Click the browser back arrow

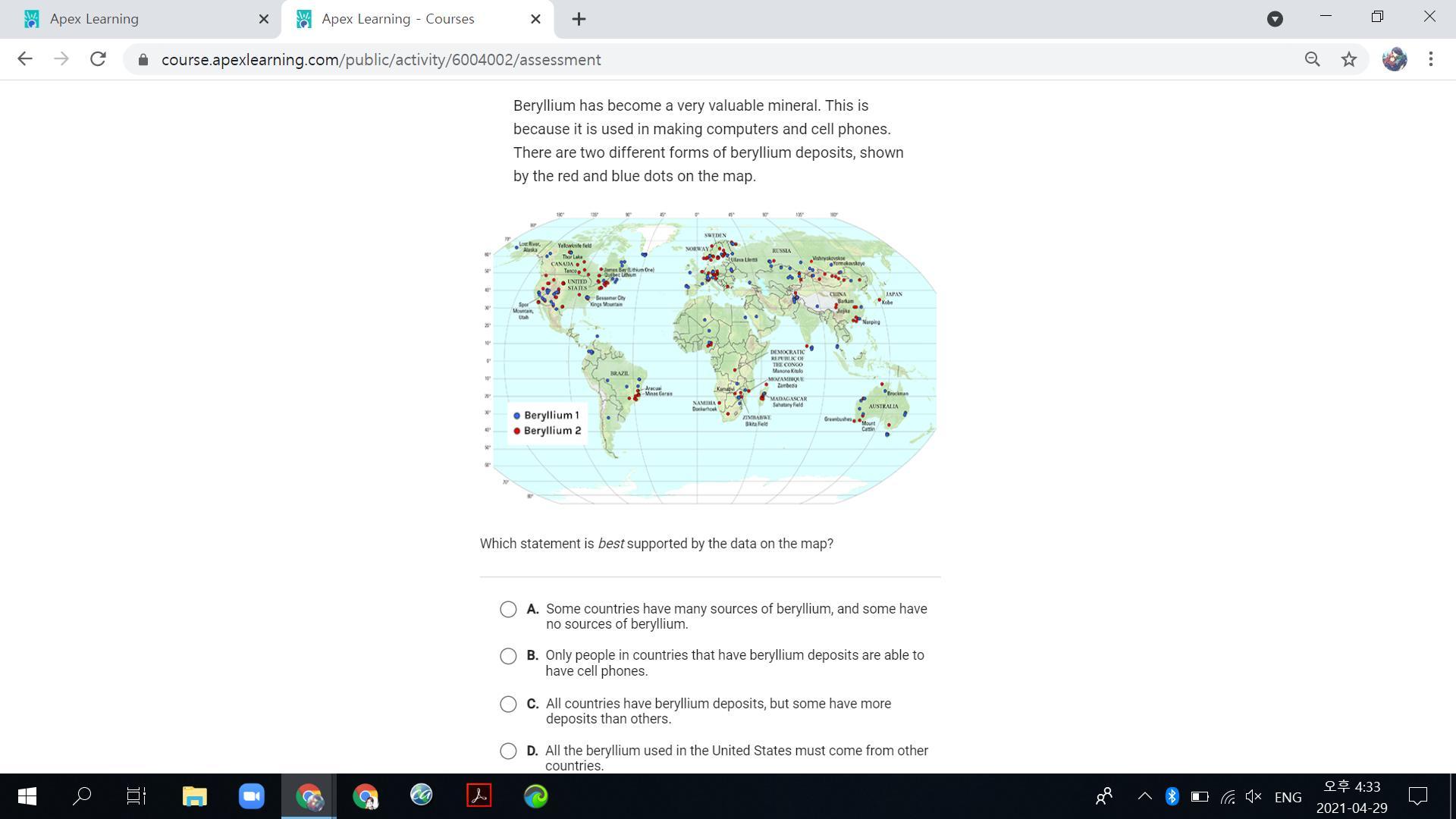[x=24, y=59]
